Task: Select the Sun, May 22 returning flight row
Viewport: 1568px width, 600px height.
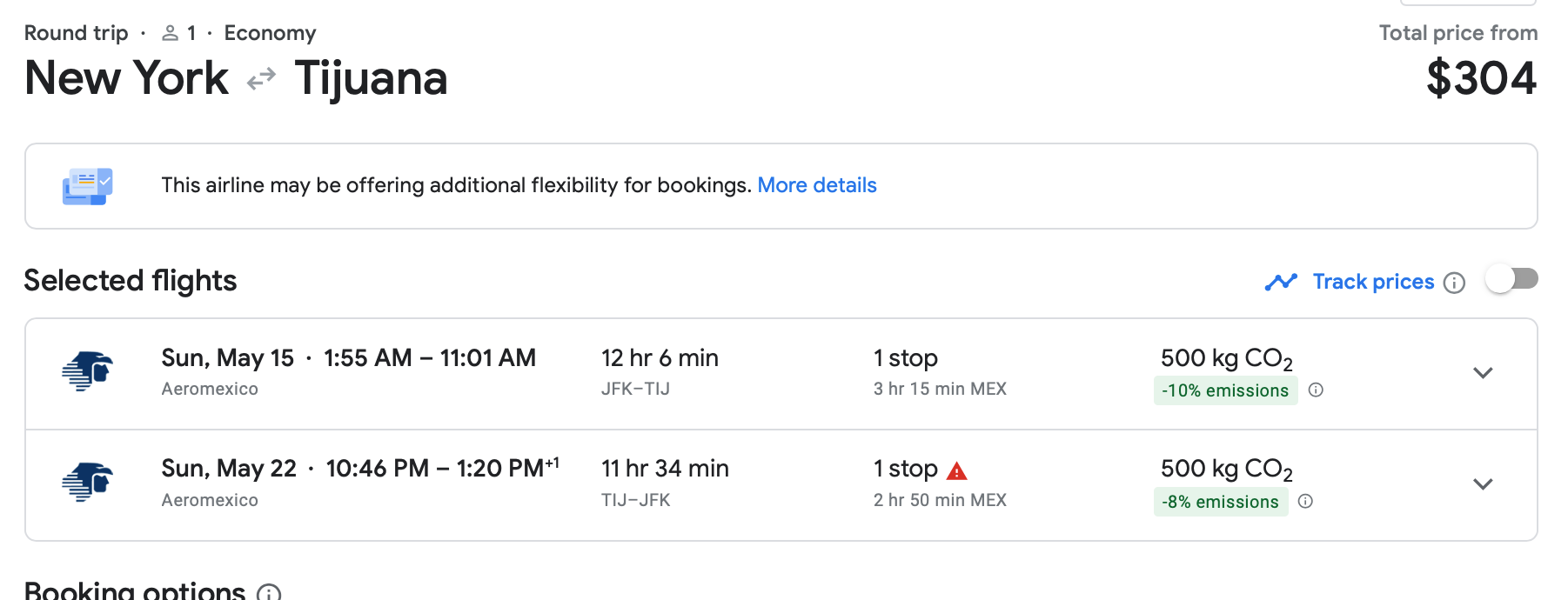Action: tap(781, 485)
